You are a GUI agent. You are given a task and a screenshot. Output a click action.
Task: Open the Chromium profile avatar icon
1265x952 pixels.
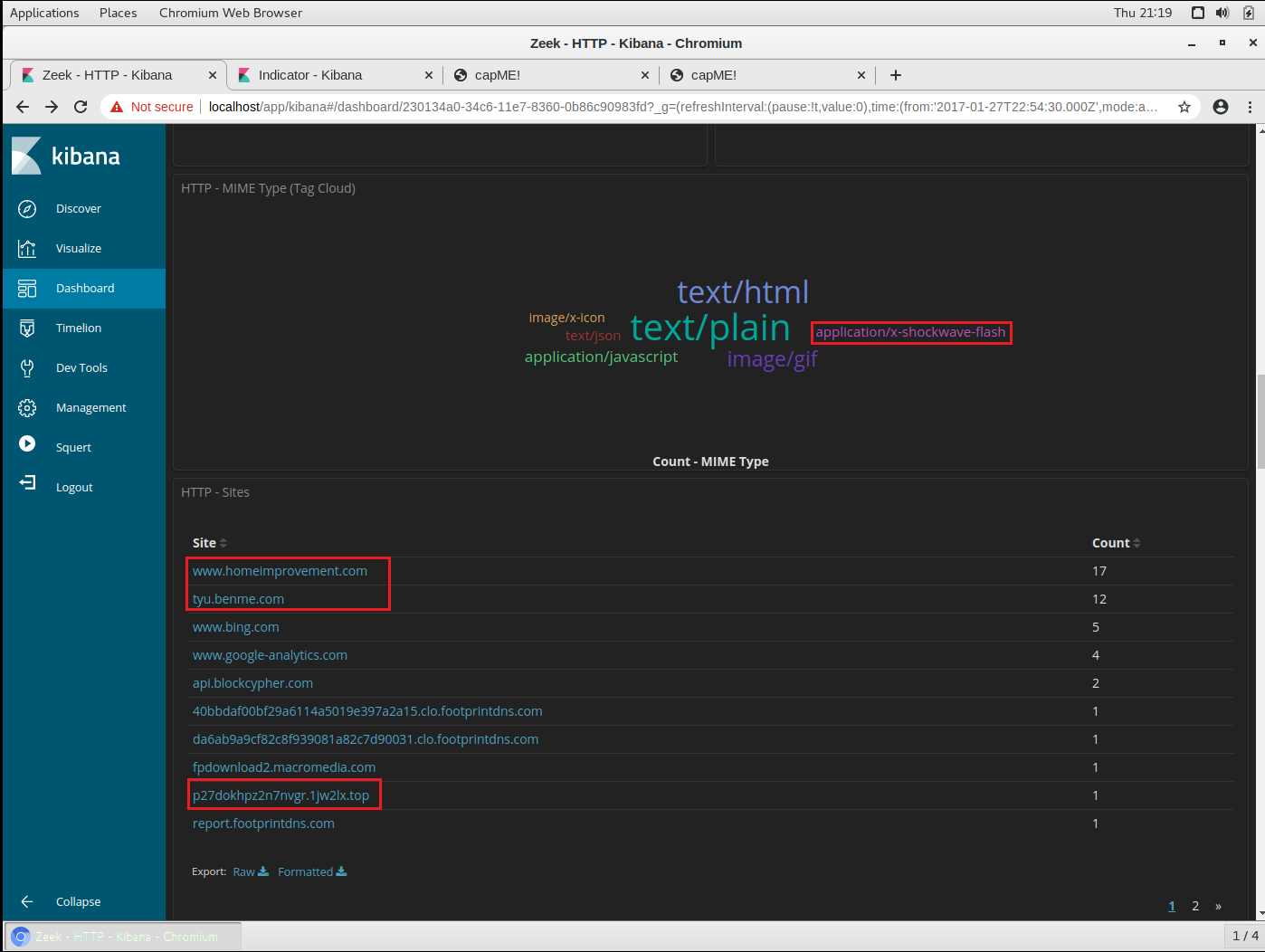pos(1221,107)
